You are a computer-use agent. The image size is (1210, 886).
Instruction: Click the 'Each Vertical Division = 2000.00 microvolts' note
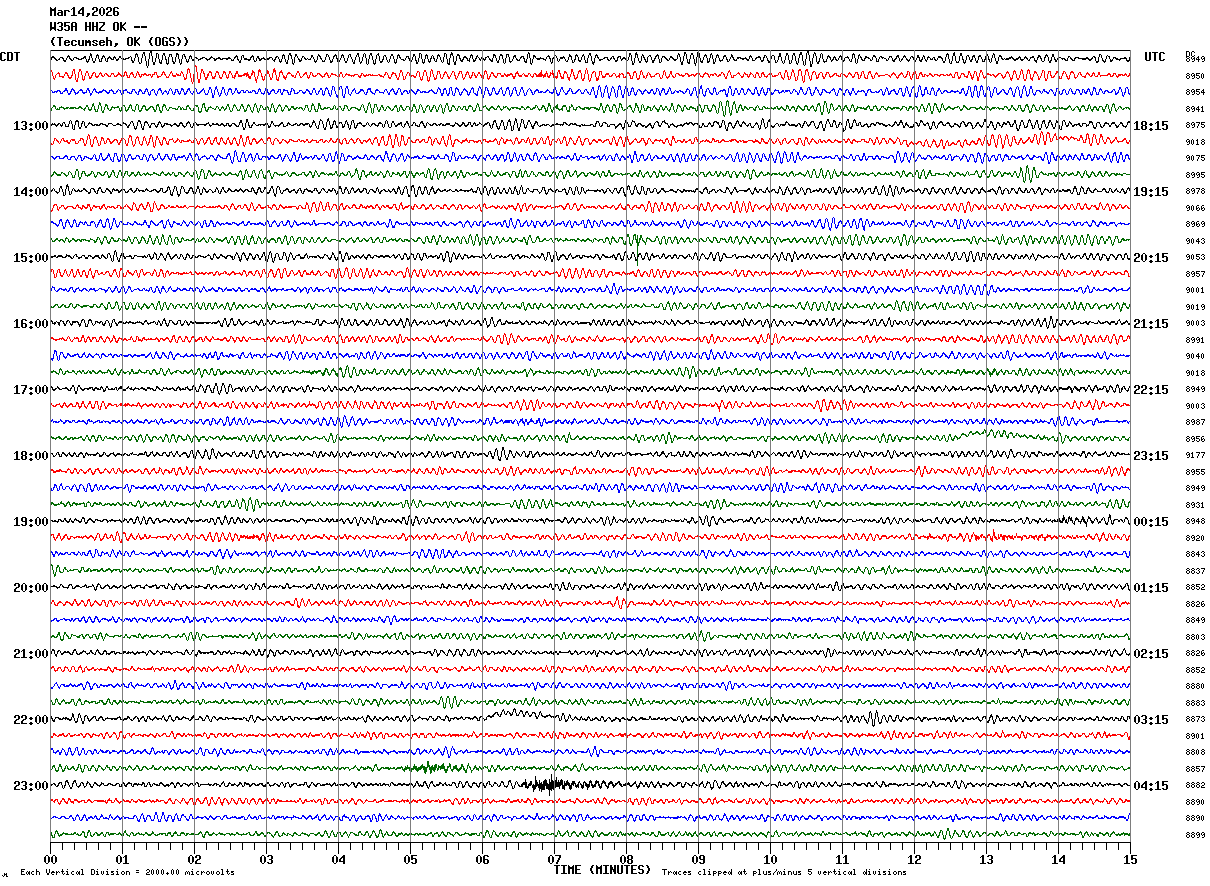click(127, 873)
